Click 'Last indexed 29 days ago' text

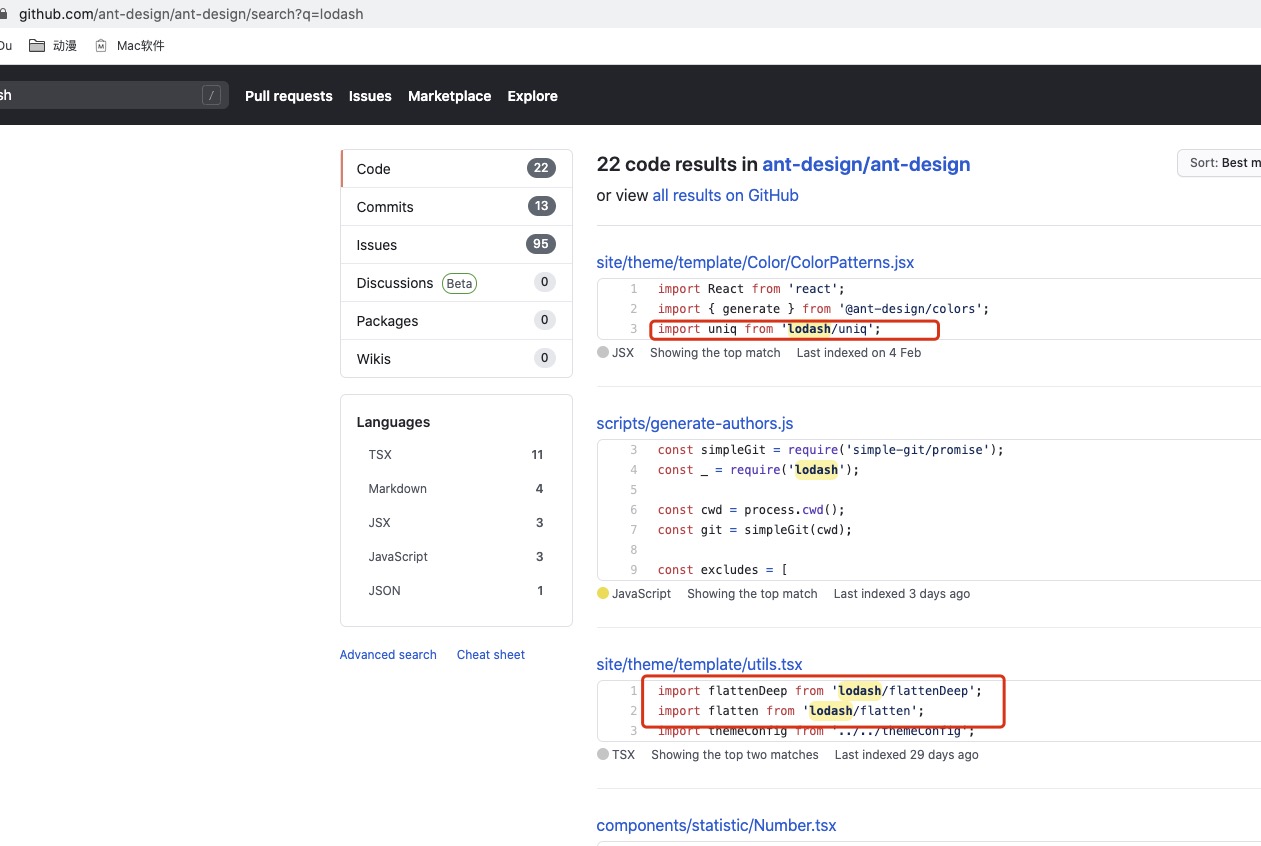click(x=907, y=755)
